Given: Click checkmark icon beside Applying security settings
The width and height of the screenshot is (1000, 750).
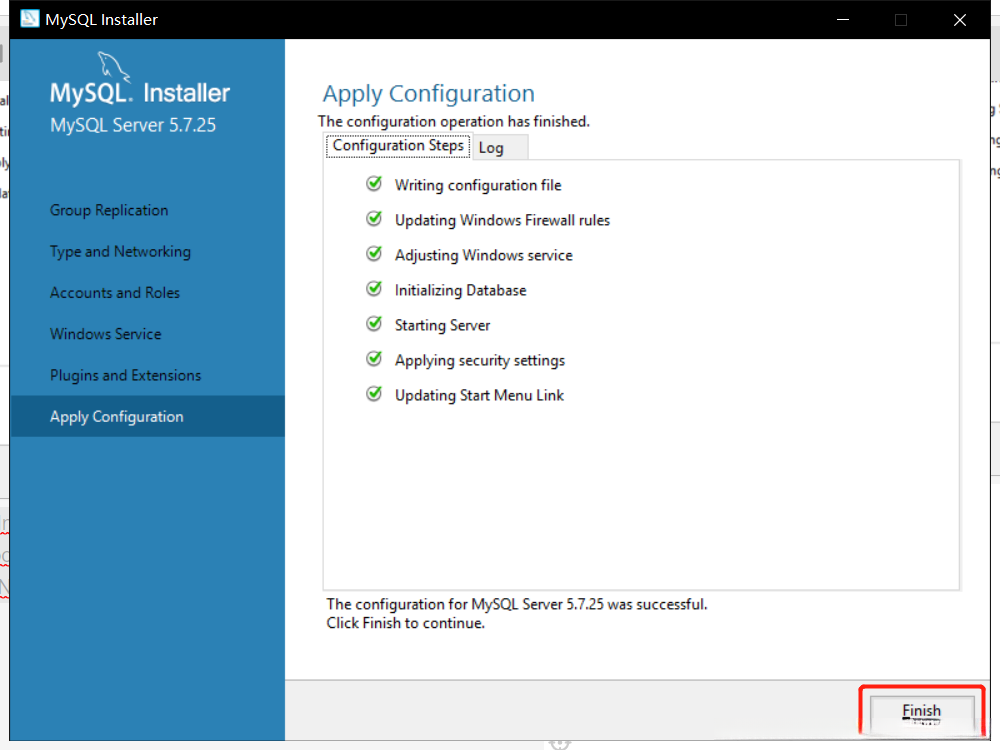Looking at the screenshot, I should [x=374, y=360].
